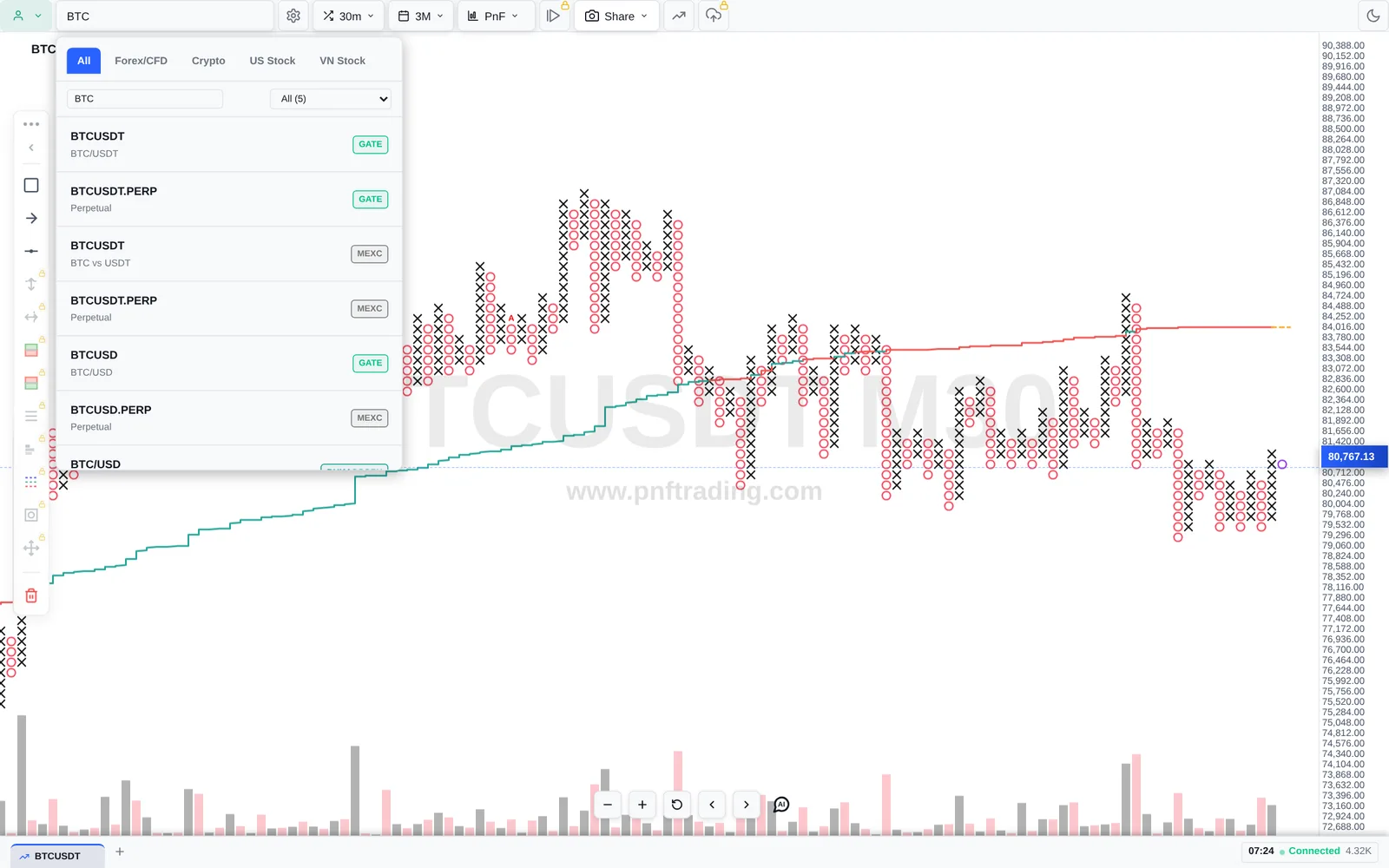Viewport: 1389px width, 868px height.
Task: Select BTCUSDT.PERP Perpetual on MEXC
Action: [x=229, y=308]
